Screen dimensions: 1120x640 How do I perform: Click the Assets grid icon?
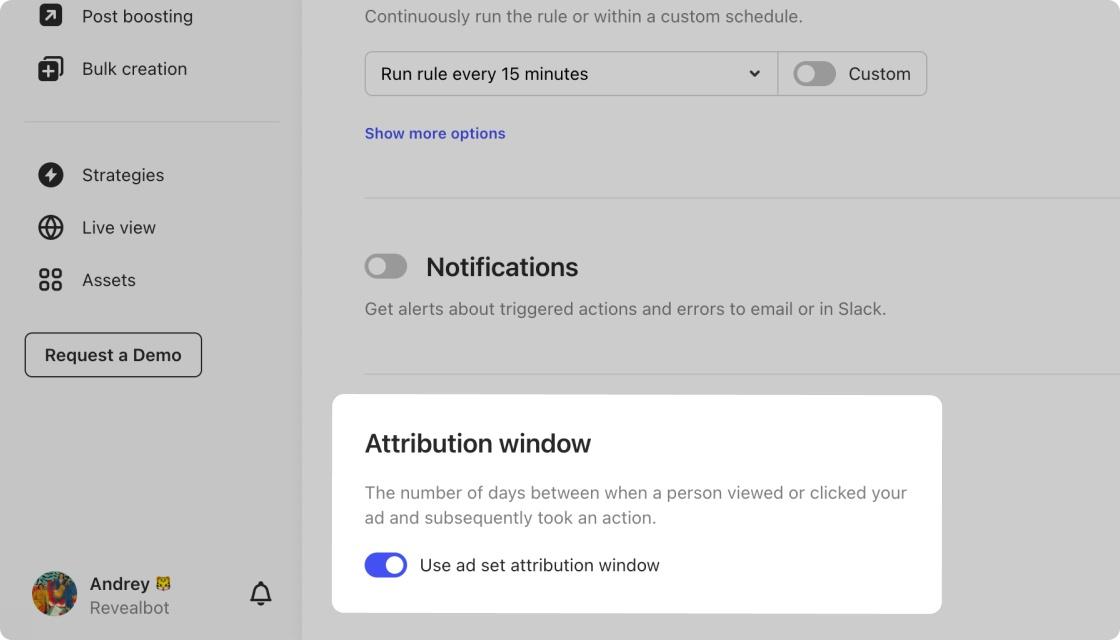[x=51, y=280]
